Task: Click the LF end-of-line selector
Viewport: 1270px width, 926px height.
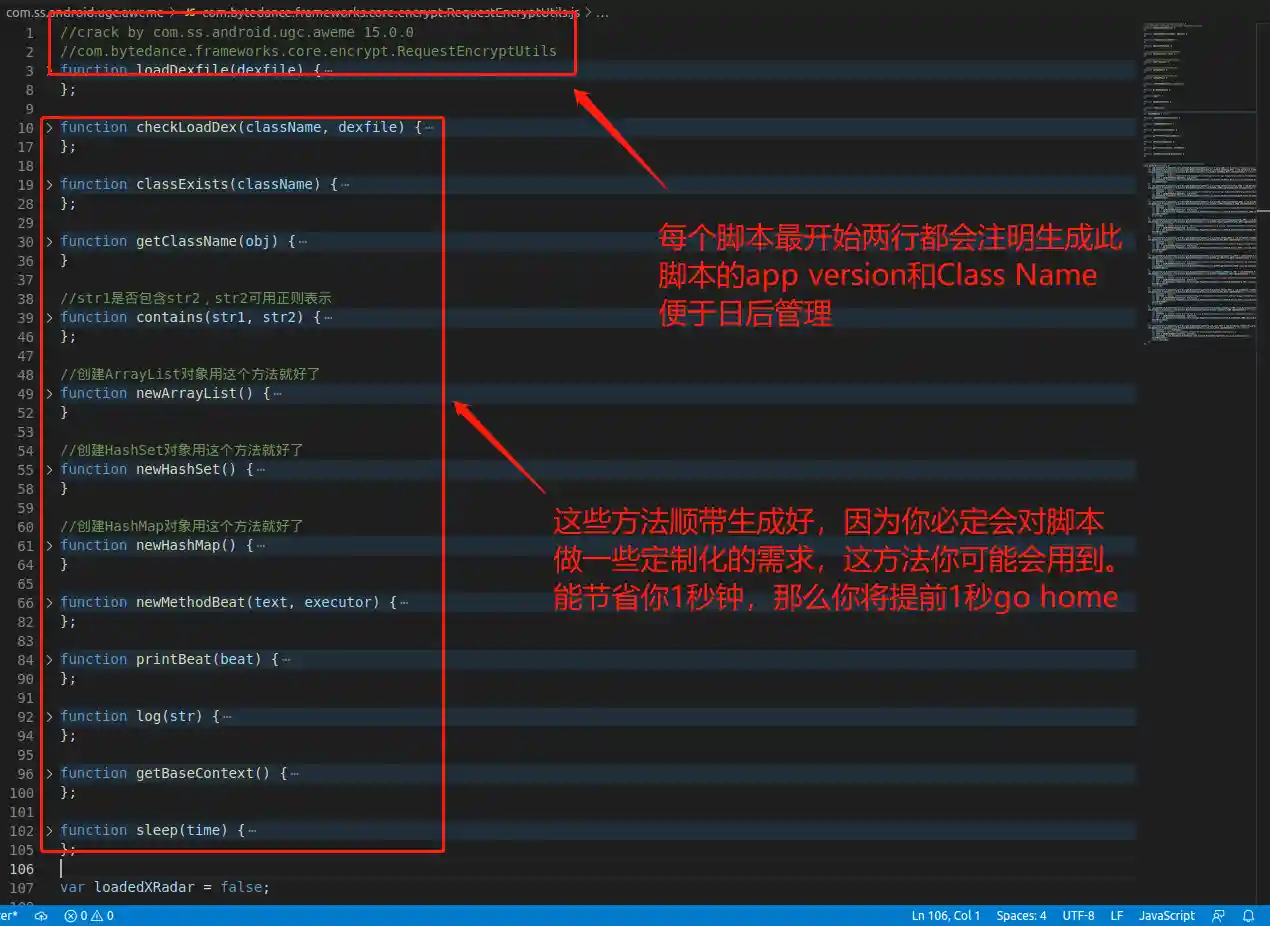Action: pyautogui.click(x=1116, y=915)
